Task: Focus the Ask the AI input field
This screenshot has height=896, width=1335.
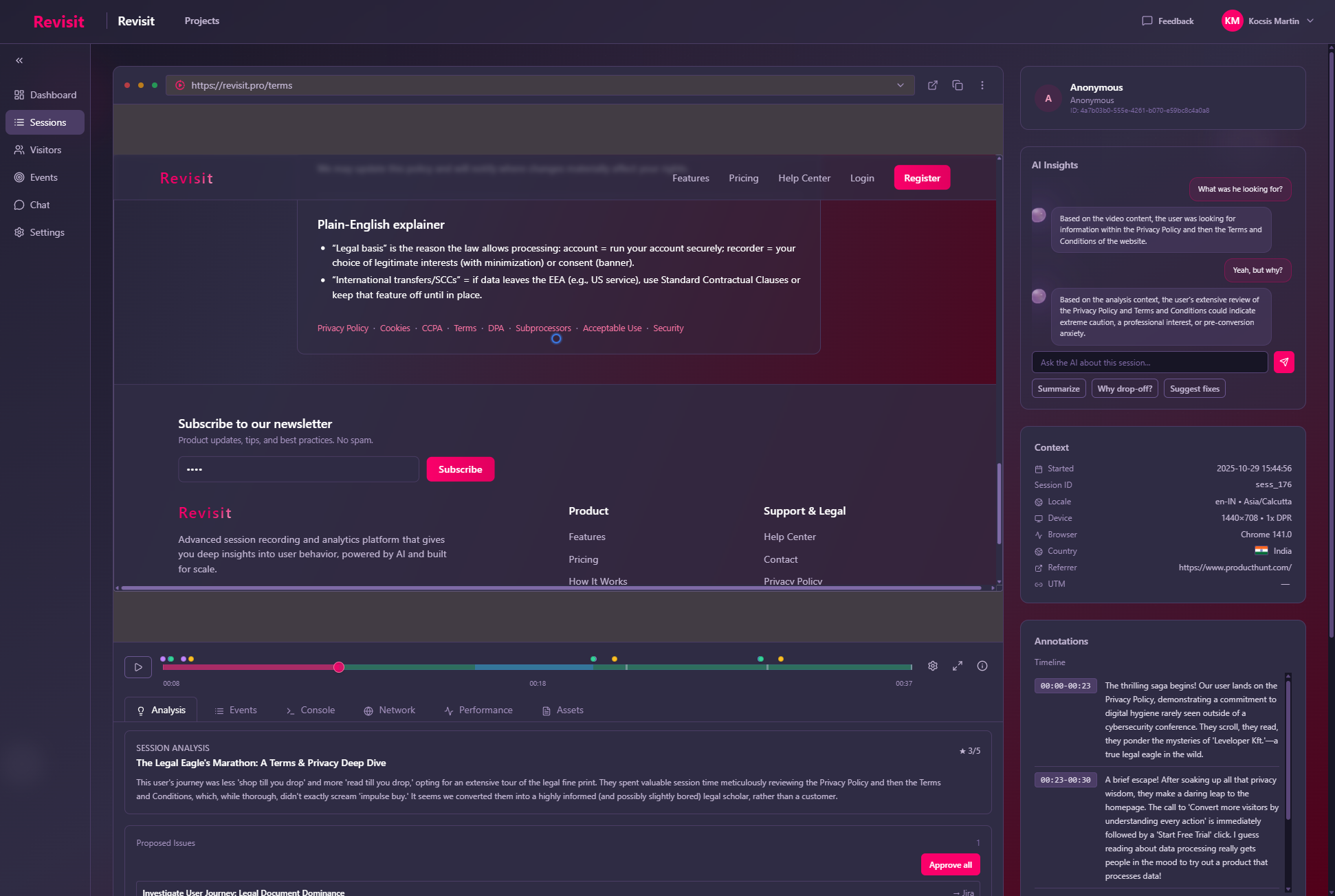Action: coord(1149,362)
